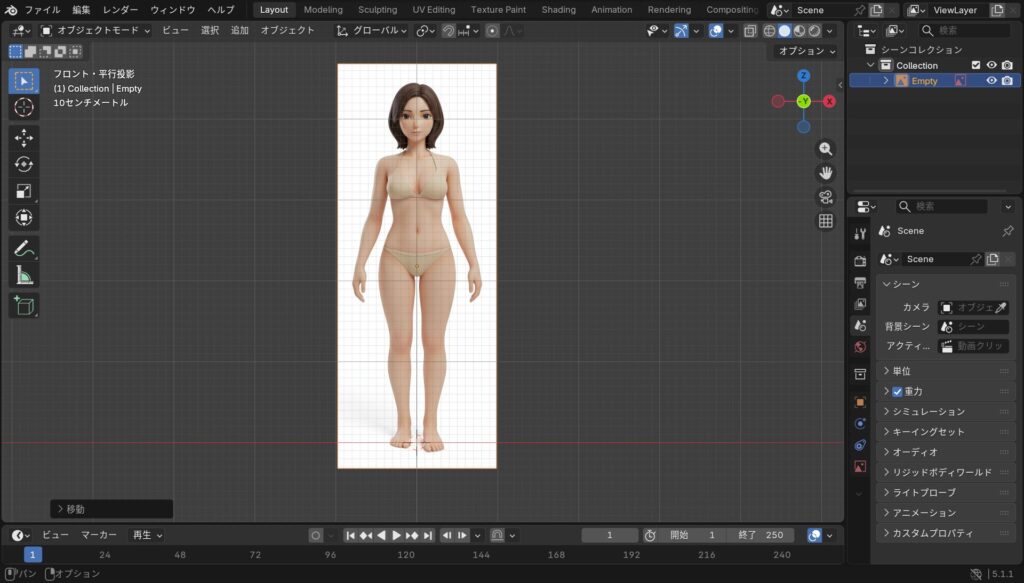Image resolution: width=1024 pixels, height=583 pixels.
Task: Open the オブジェクトモード mode dropdown
Action: 95,31
